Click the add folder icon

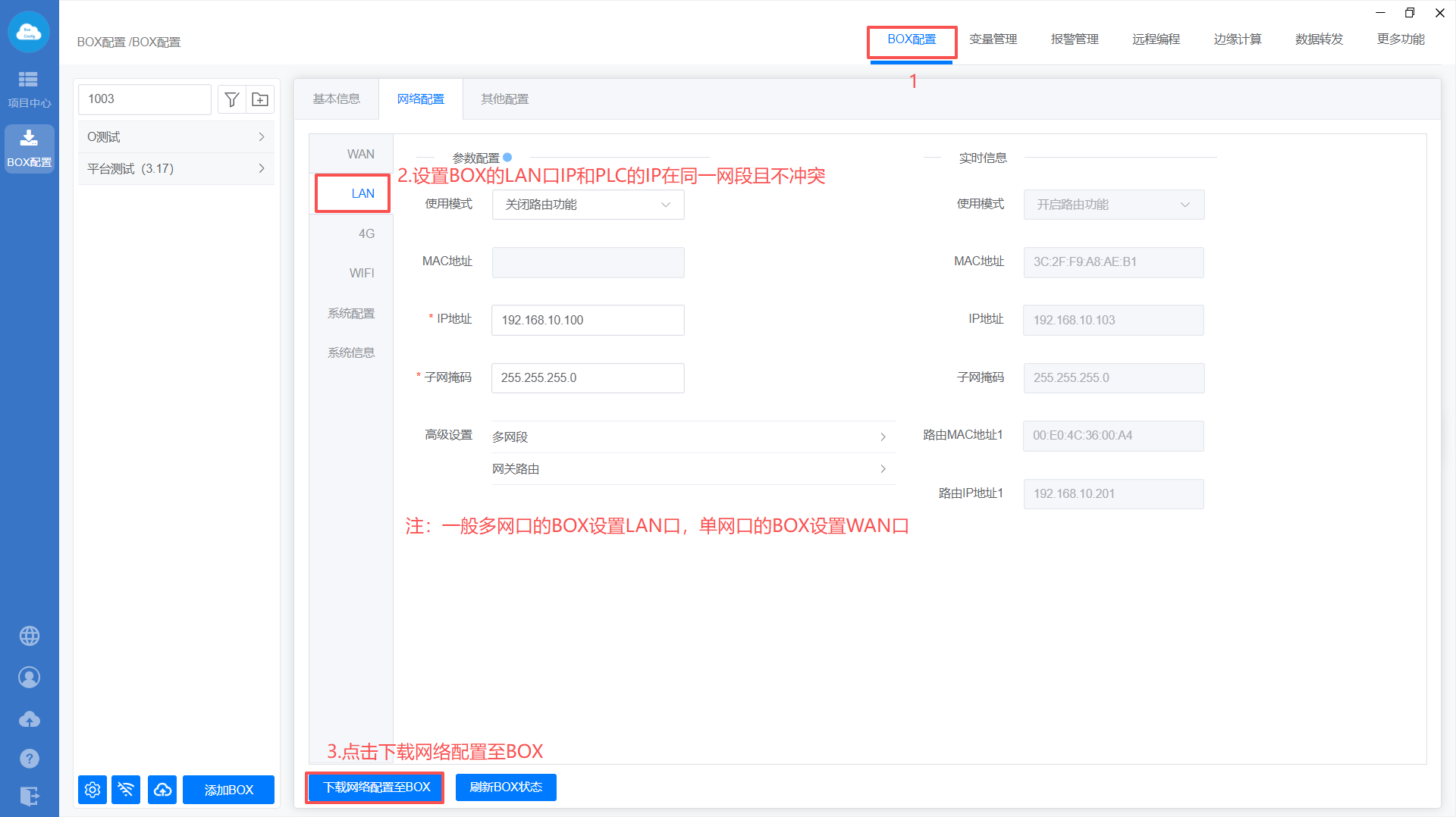pos(260,99)
